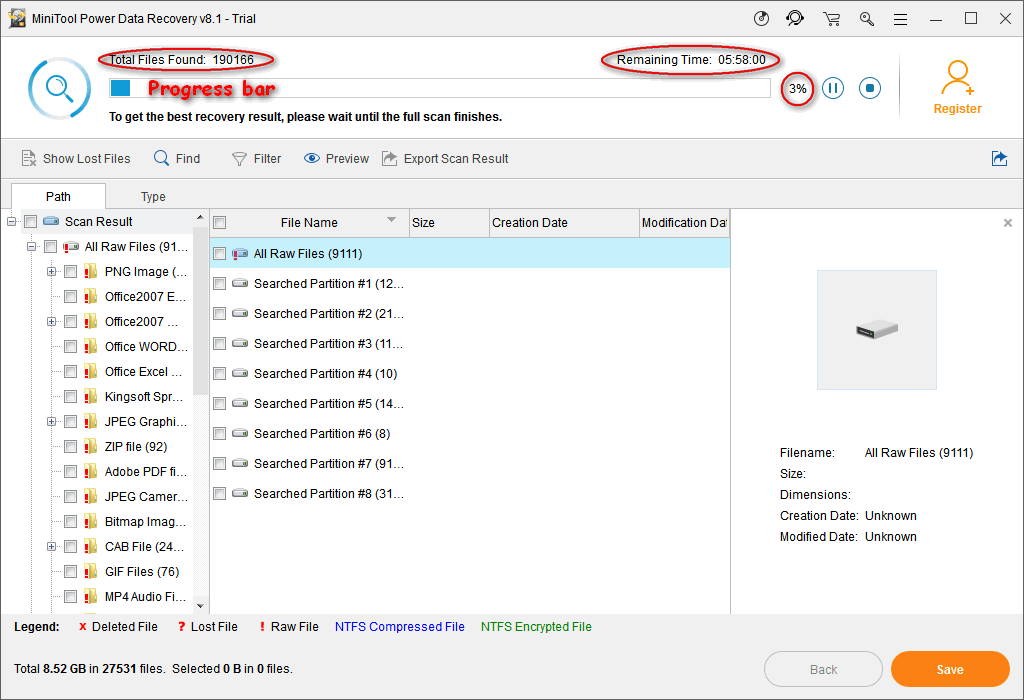
Task: Select the Path tab
Action: [58, 197]
